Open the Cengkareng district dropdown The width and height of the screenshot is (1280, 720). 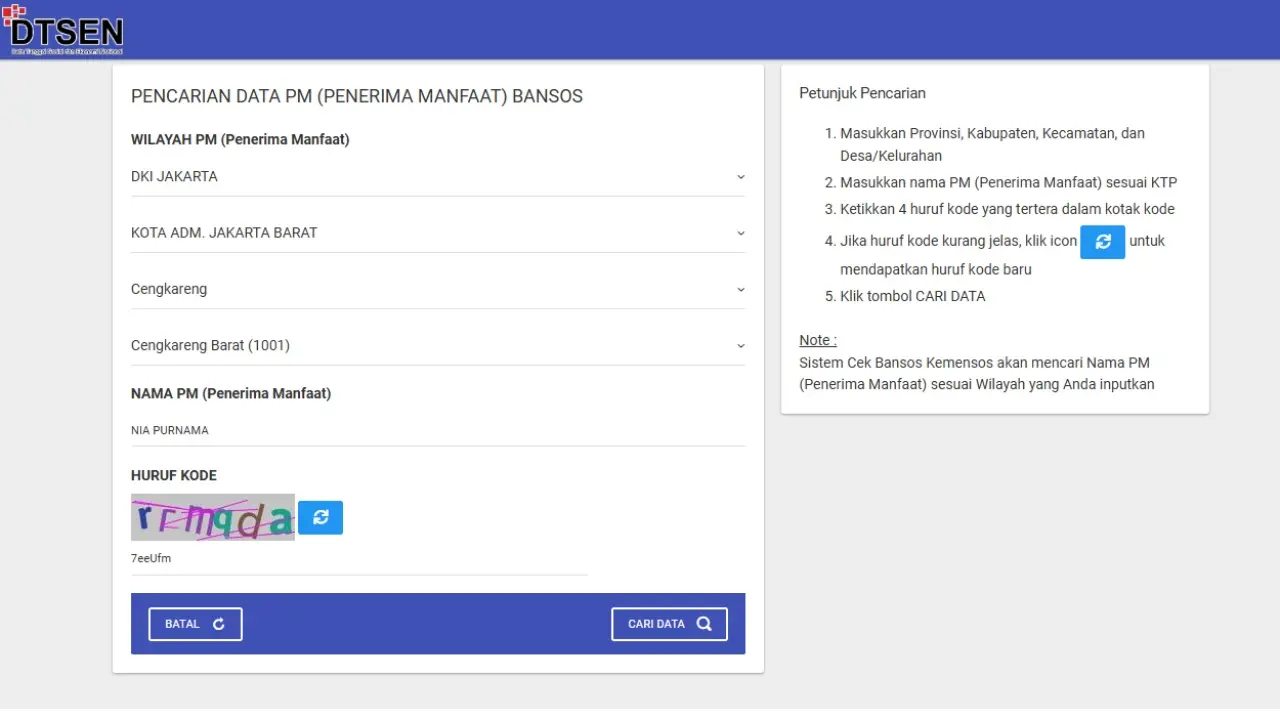click(x=438, y=289)
